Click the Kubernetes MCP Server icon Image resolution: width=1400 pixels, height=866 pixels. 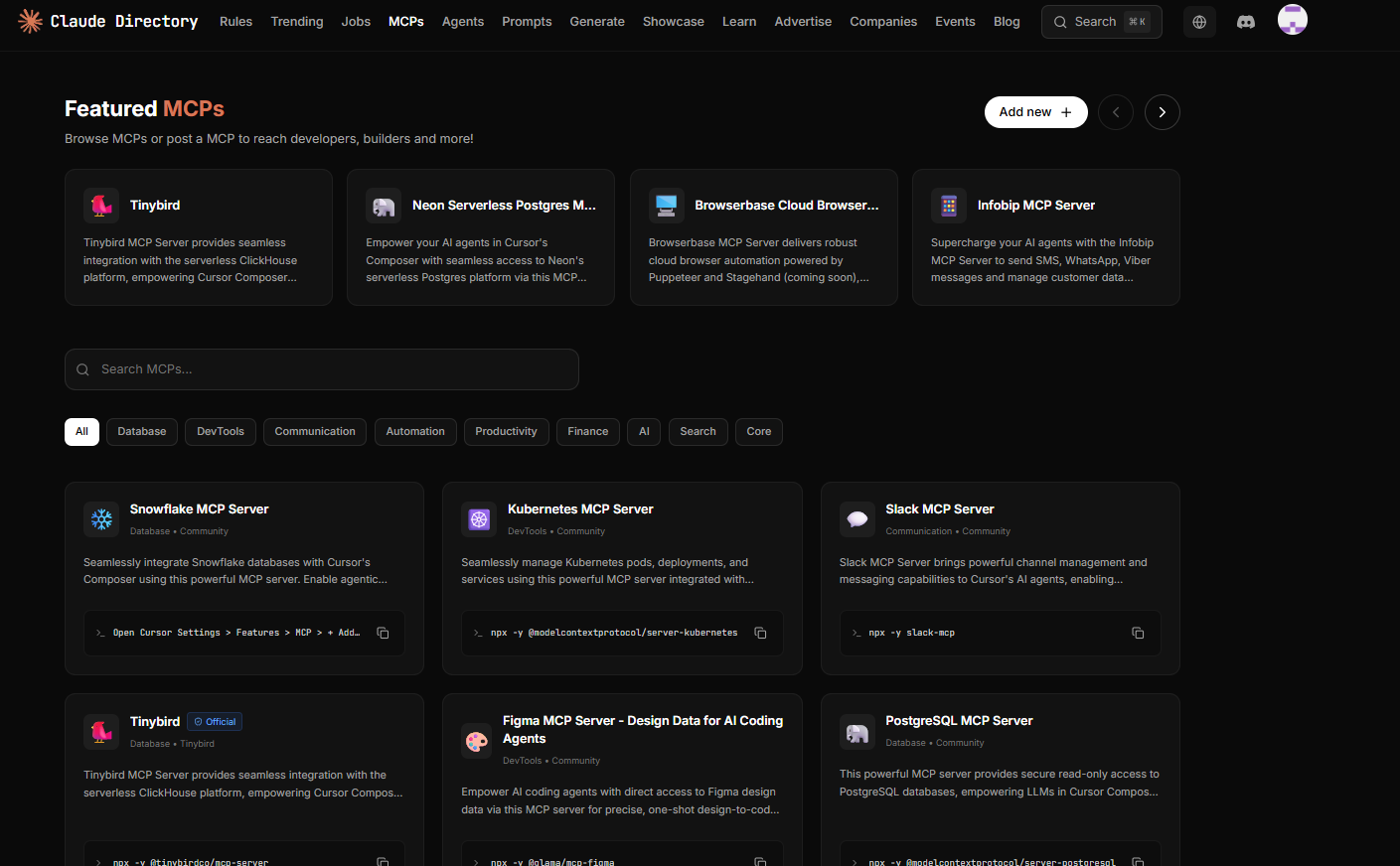tap(479, 519)
